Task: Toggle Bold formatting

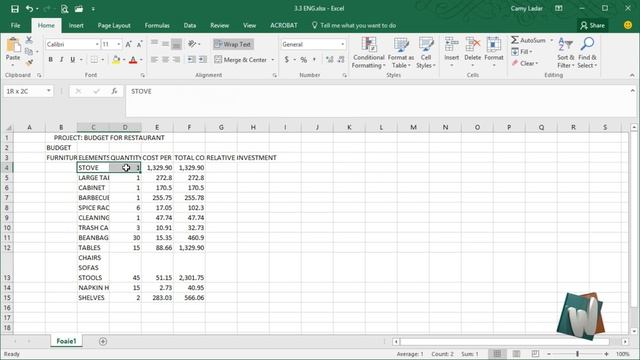Action: click(50, 60)
